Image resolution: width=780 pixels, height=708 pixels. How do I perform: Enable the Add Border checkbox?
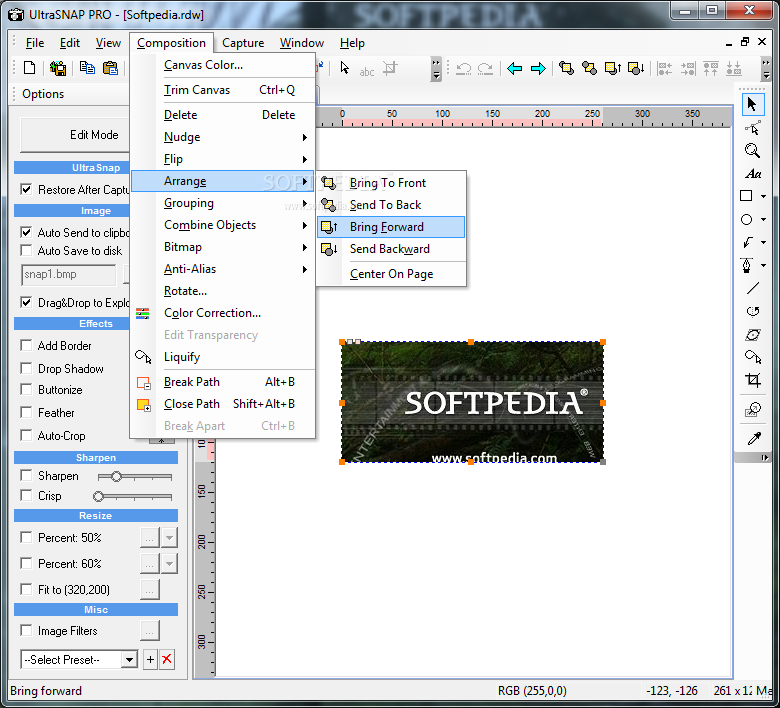tap(26, 345)
